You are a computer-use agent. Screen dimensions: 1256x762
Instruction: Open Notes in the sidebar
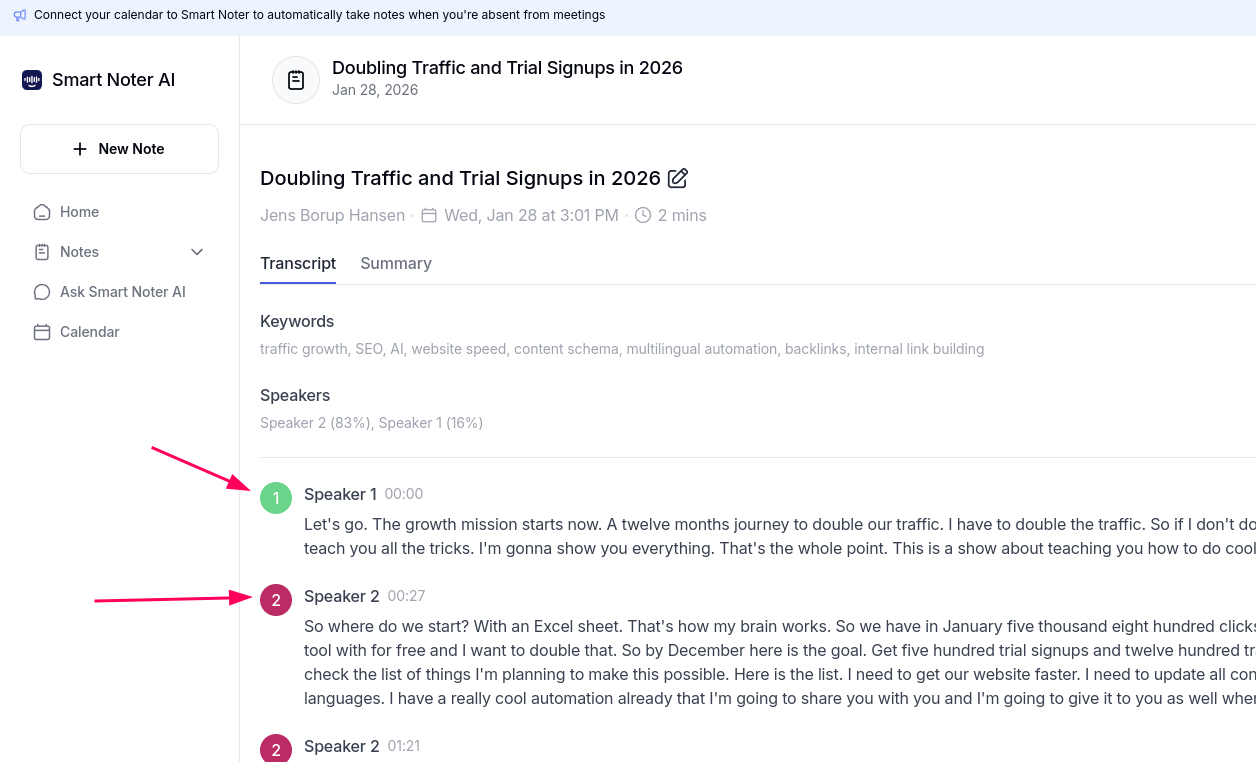(x=79, y=252)
